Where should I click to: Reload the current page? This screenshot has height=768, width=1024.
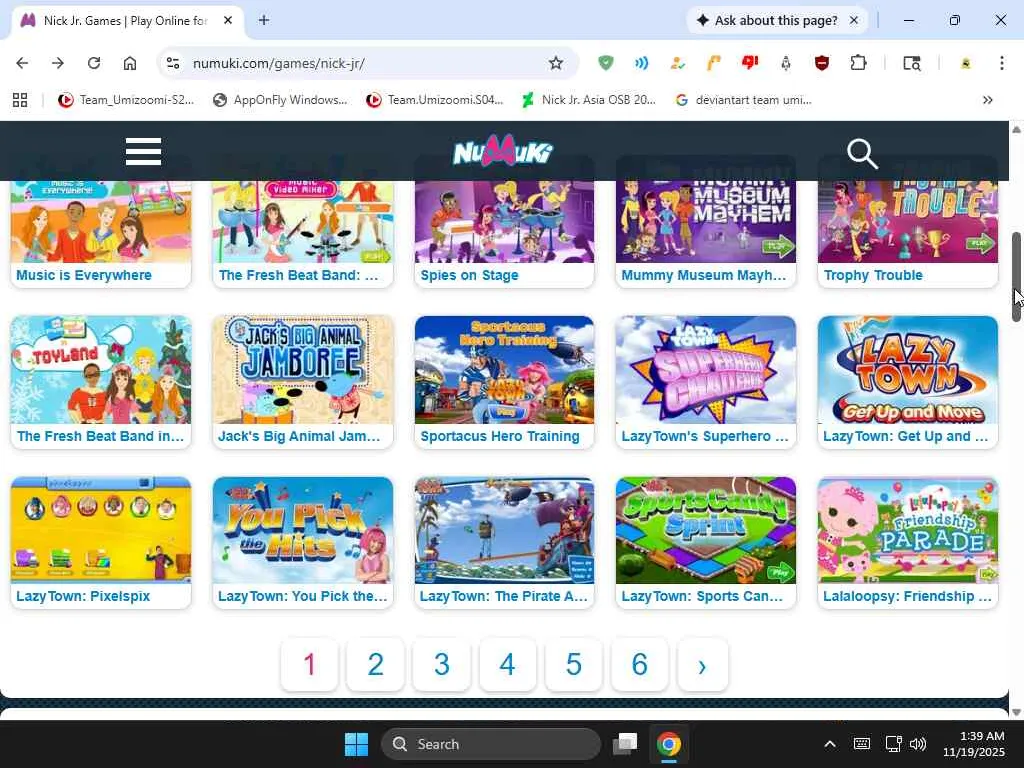[94, 63]
